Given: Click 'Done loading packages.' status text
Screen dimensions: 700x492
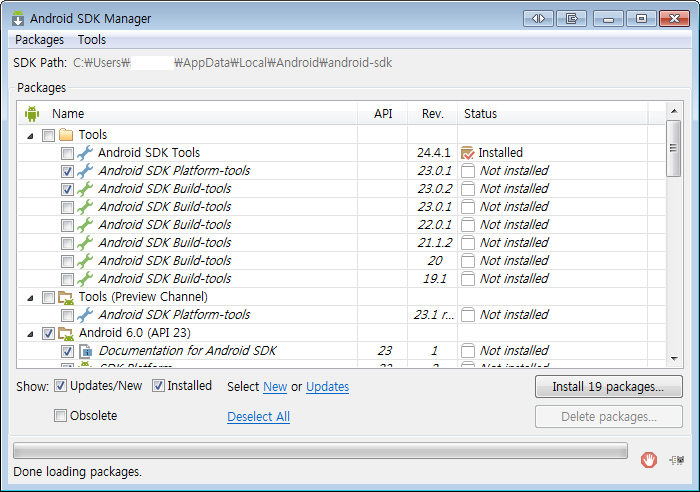Looking at the screenshot, I should click(77, 472).
